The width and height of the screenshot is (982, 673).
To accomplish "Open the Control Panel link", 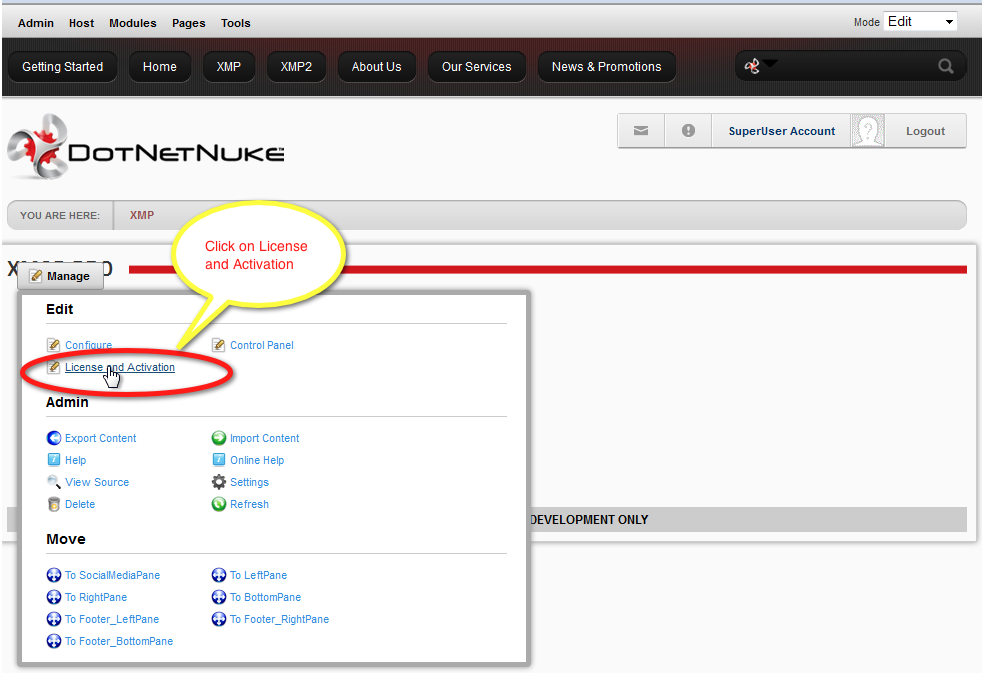I will [262, 345].
